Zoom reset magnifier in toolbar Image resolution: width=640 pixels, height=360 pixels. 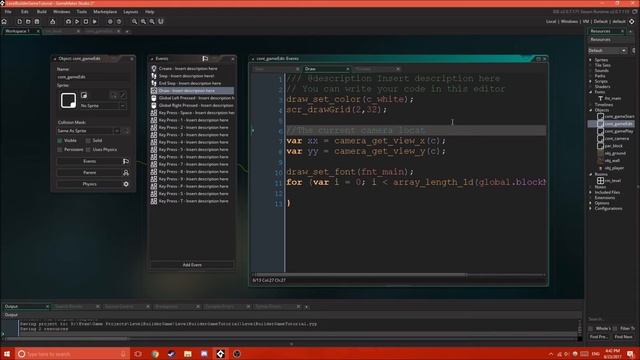(134, 22)
